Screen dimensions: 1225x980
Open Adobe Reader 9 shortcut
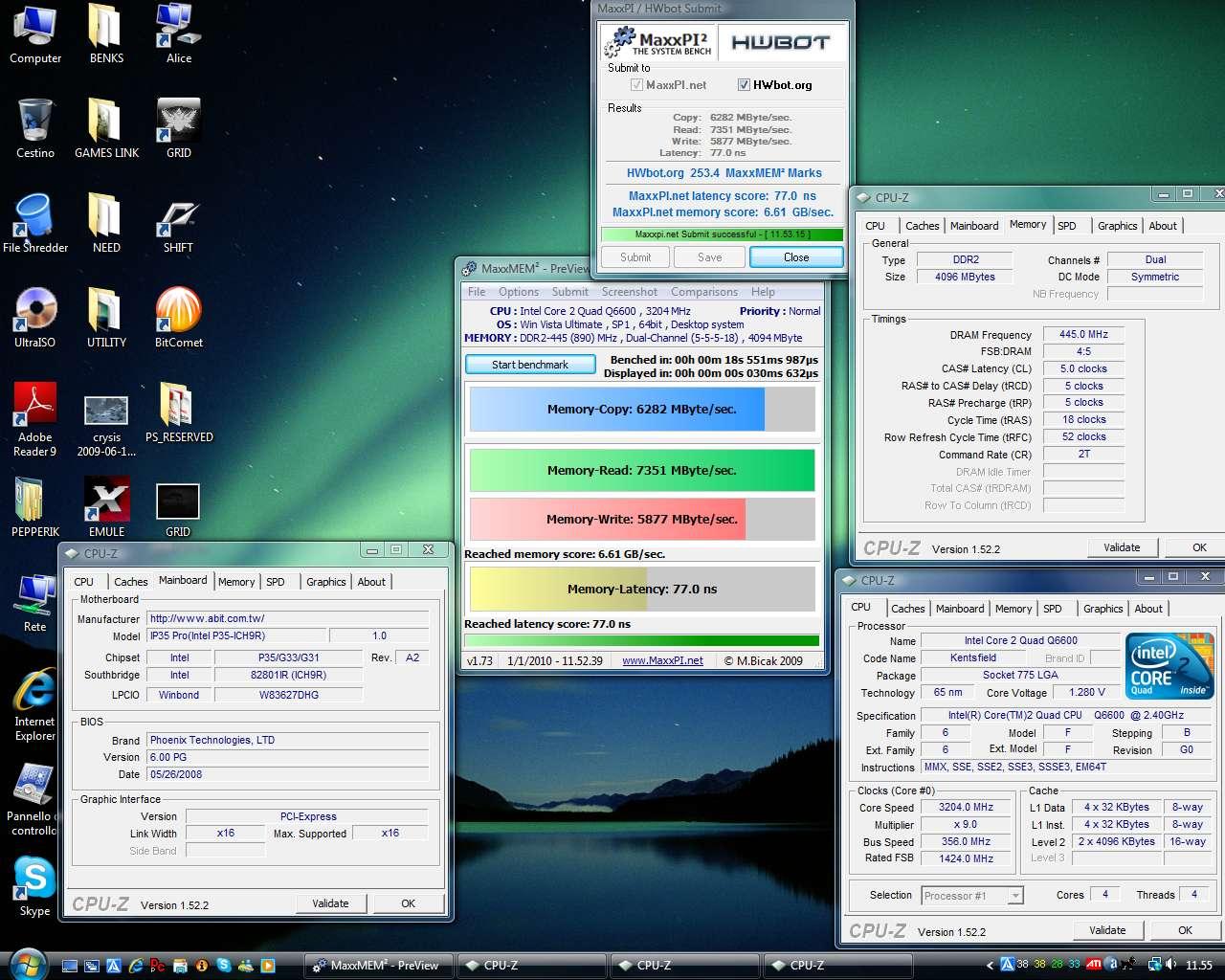tap(34, 419)
